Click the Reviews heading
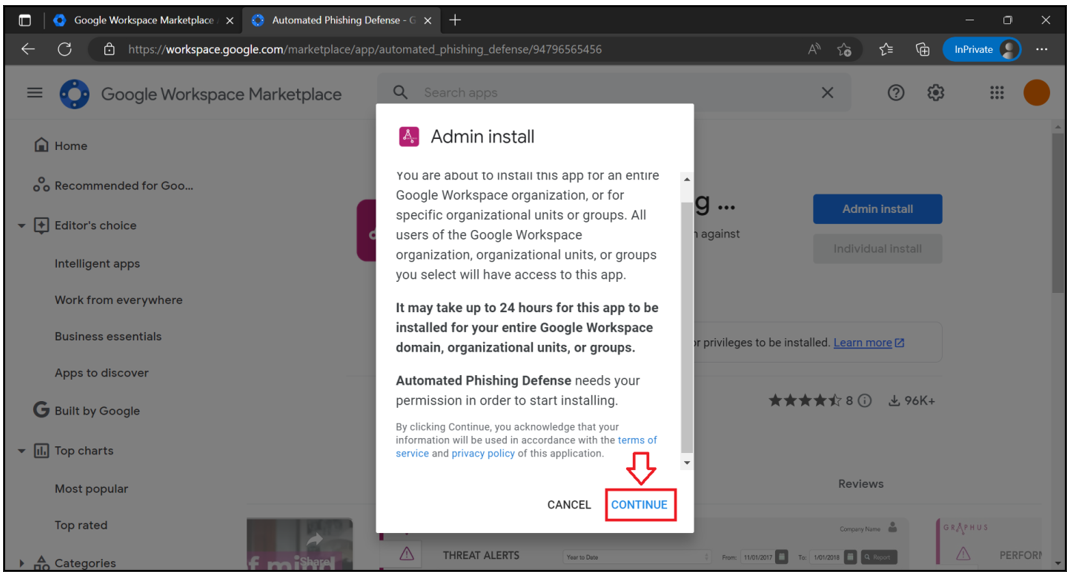 pos(861,484)
